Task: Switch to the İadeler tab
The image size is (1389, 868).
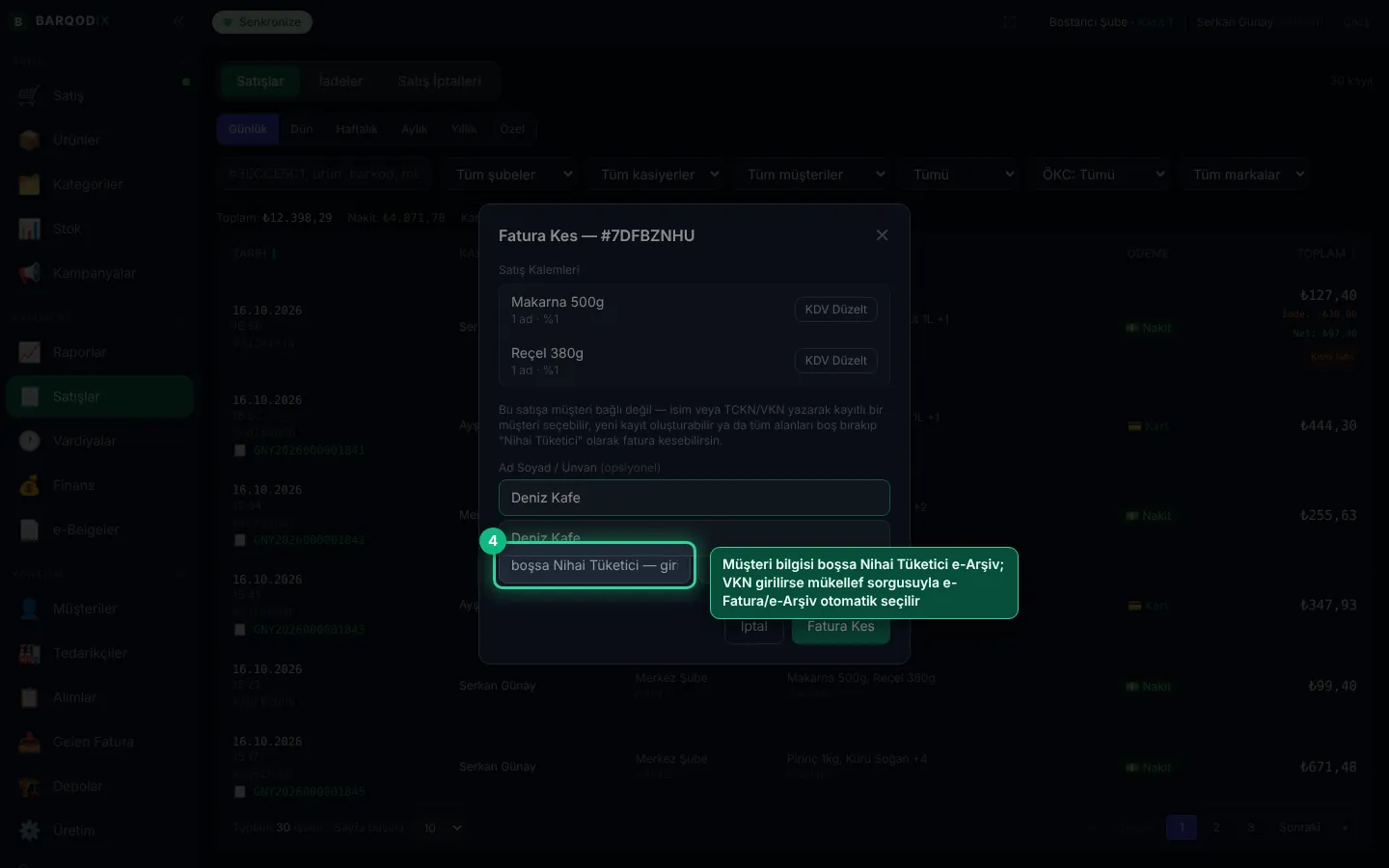Action: tap(340, 81)
